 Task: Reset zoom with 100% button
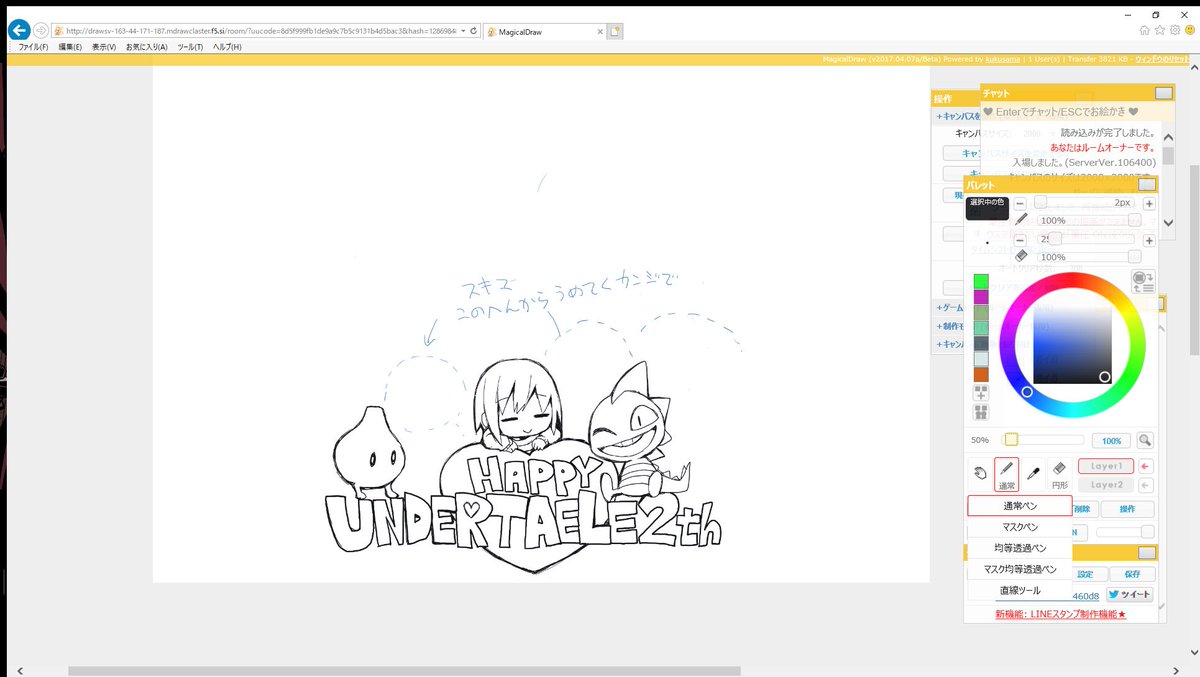point(1110,440)
